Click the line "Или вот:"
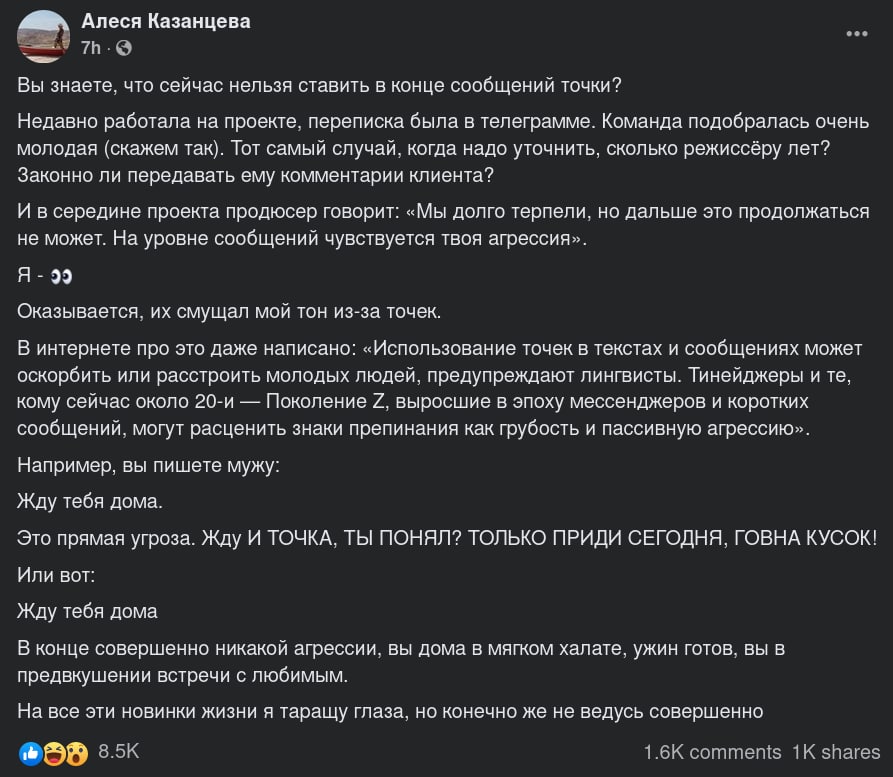The height and width of the screenshot is (777, 893). point(57,574)
